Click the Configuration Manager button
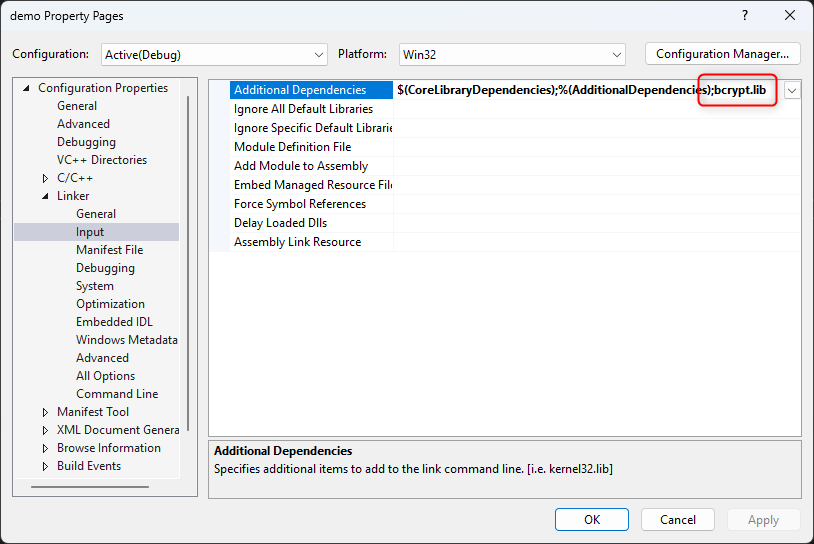The image size is (814, 544). pyautogui.click(x=722, y=54)
